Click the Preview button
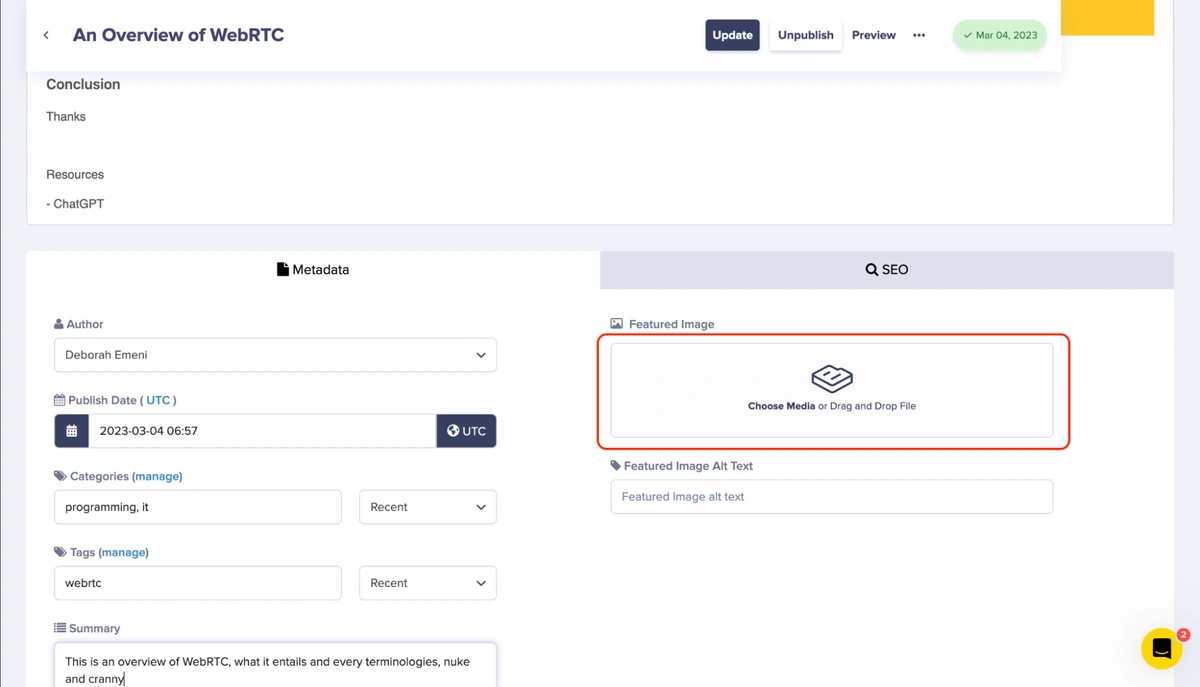The width and height of the screenshot is (1200, 687). click(x=873, y=35)
